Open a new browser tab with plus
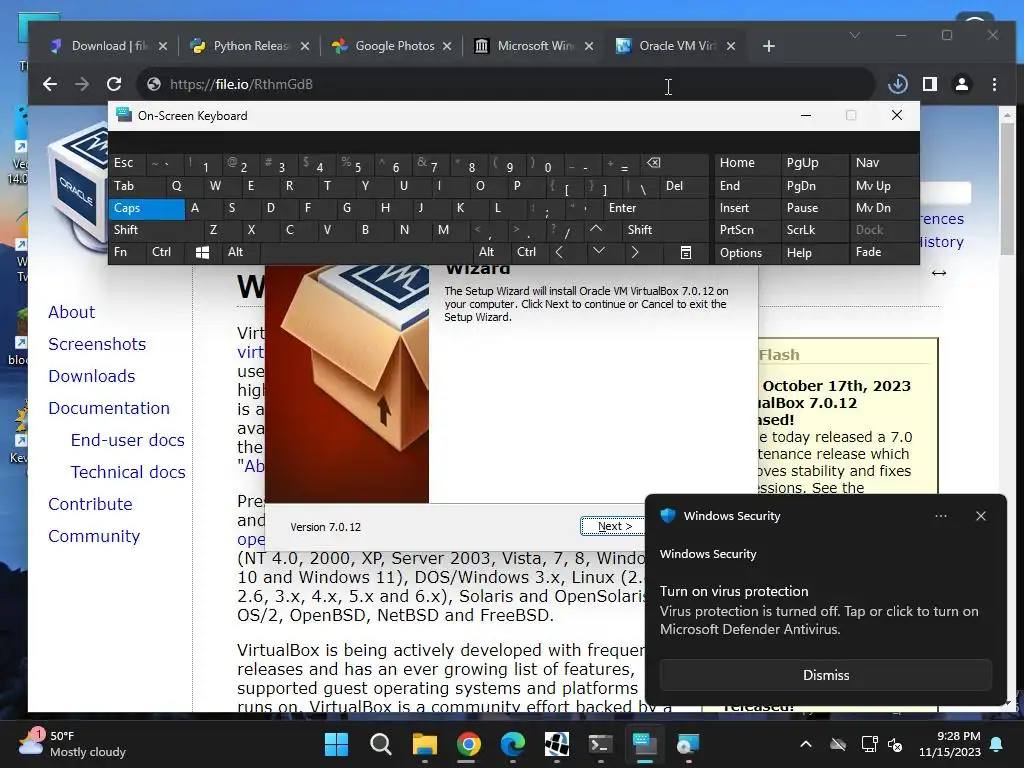The image size is (1024, 768). pos(769,46)
